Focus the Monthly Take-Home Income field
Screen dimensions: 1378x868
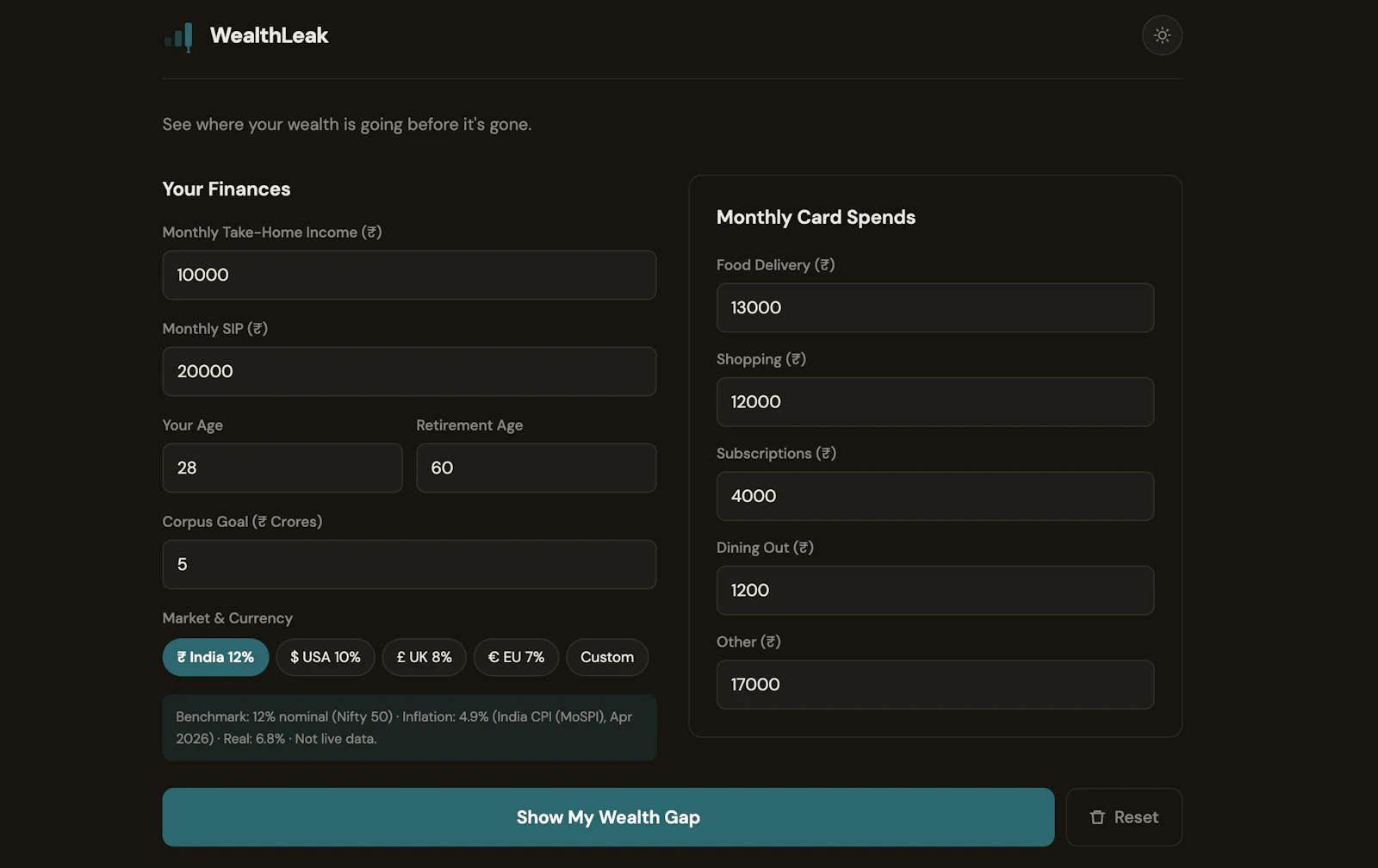point(409,275)
